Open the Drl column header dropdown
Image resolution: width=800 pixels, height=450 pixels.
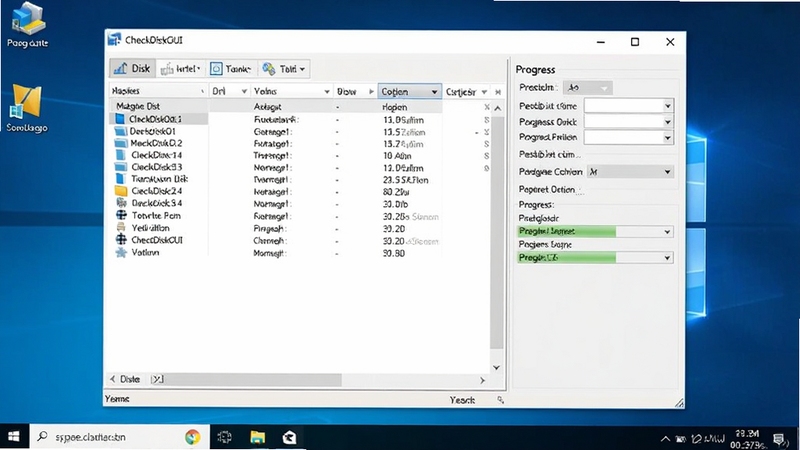point(244,91)
